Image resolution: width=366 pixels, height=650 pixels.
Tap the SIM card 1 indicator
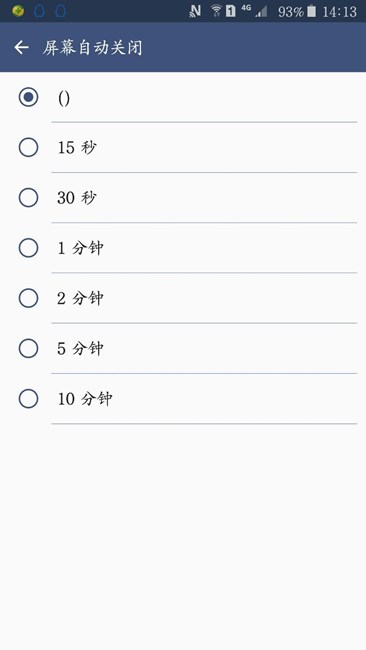[230, 11]
